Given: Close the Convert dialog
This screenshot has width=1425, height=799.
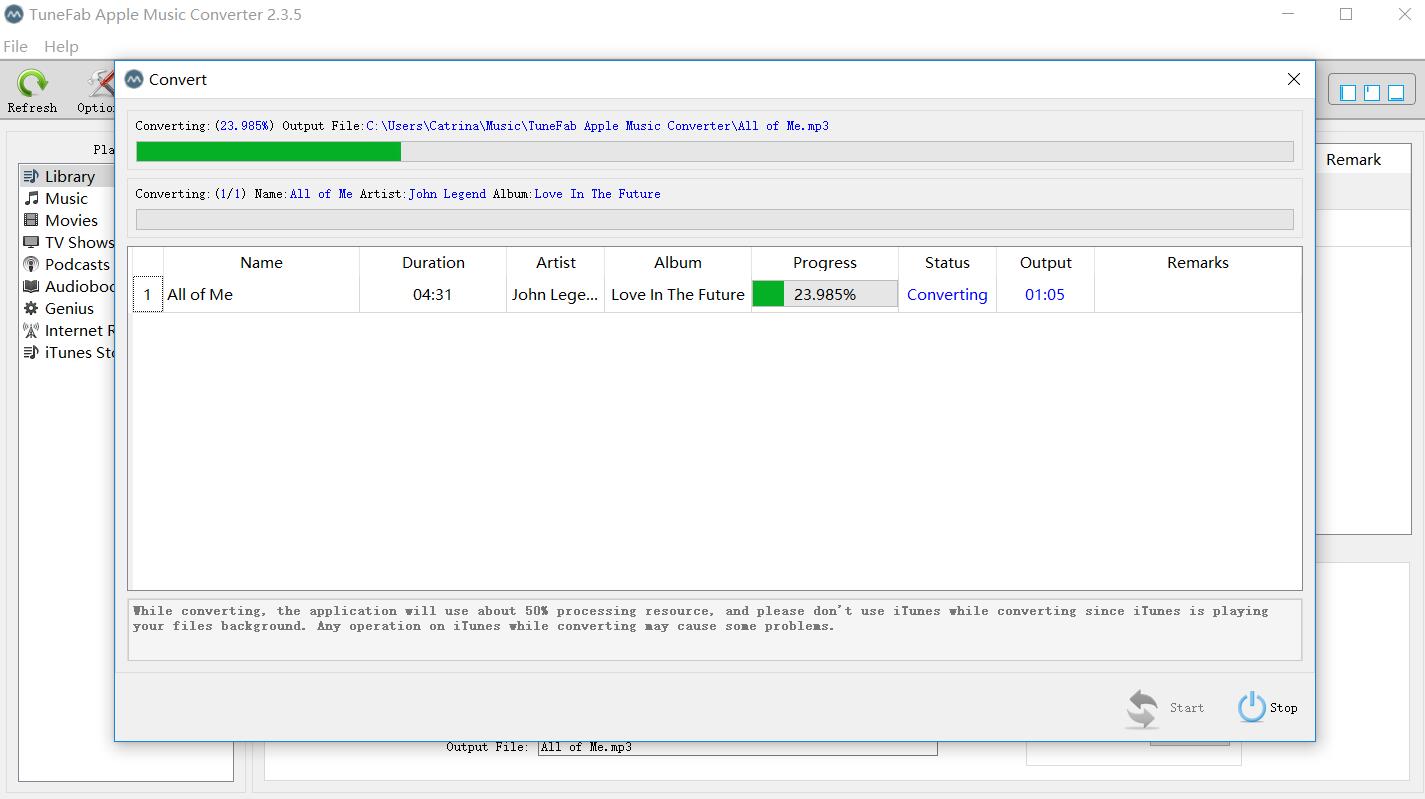Looking at the screenshot, I should click(x=1293, y=79).
